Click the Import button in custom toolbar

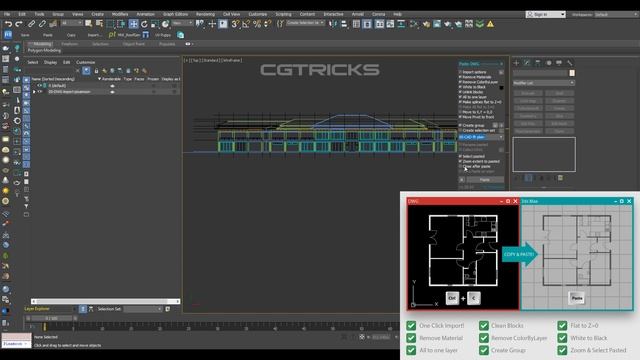(x=94, y=35)
